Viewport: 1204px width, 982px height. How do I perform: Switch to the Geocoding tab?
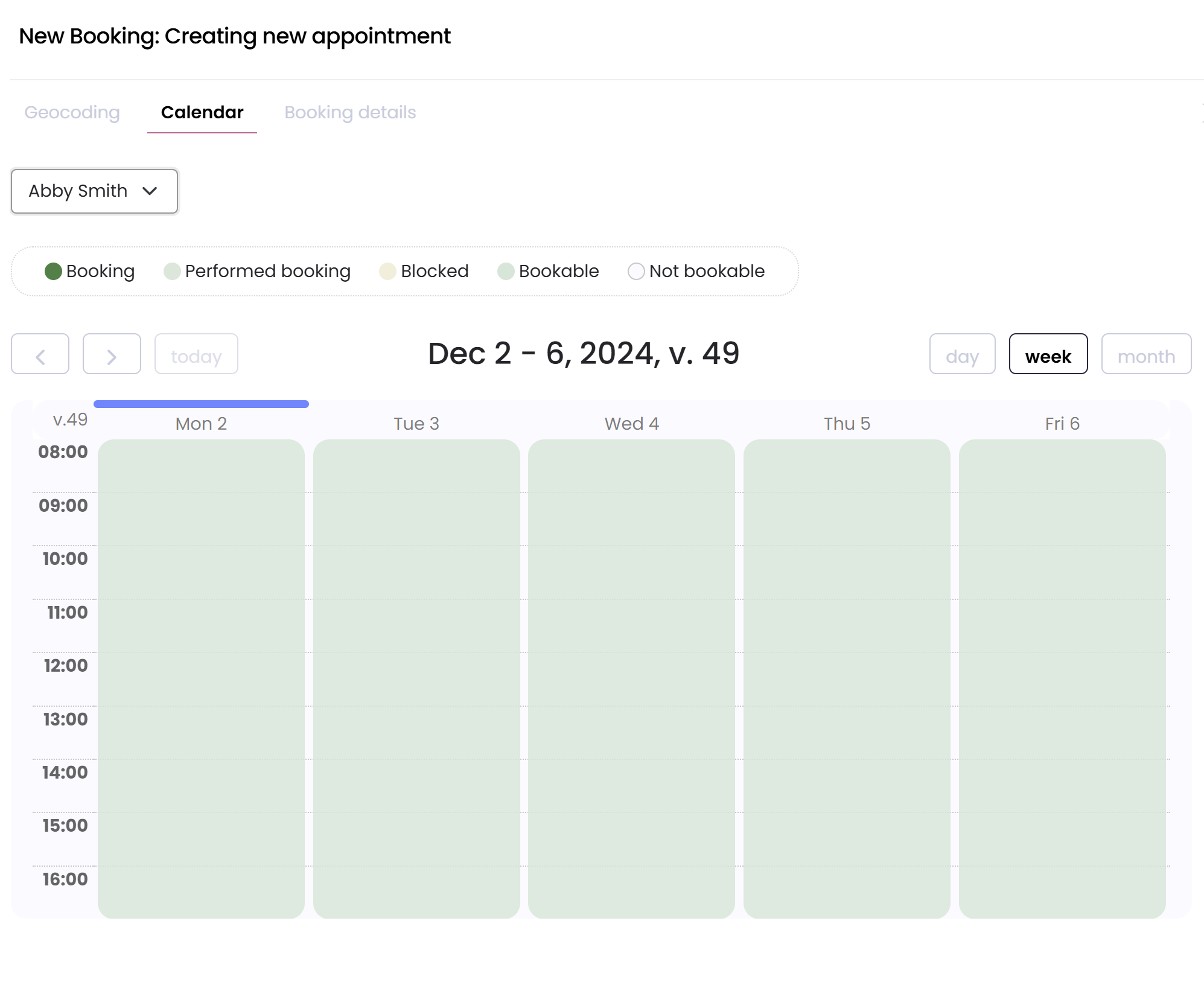coord(72,113)
